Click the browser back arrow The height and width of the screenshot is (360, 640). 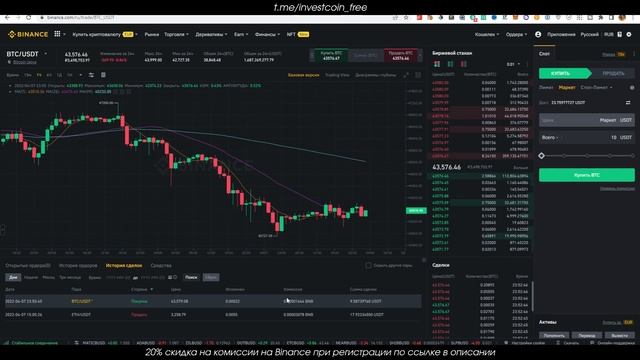tap(7, 18)
